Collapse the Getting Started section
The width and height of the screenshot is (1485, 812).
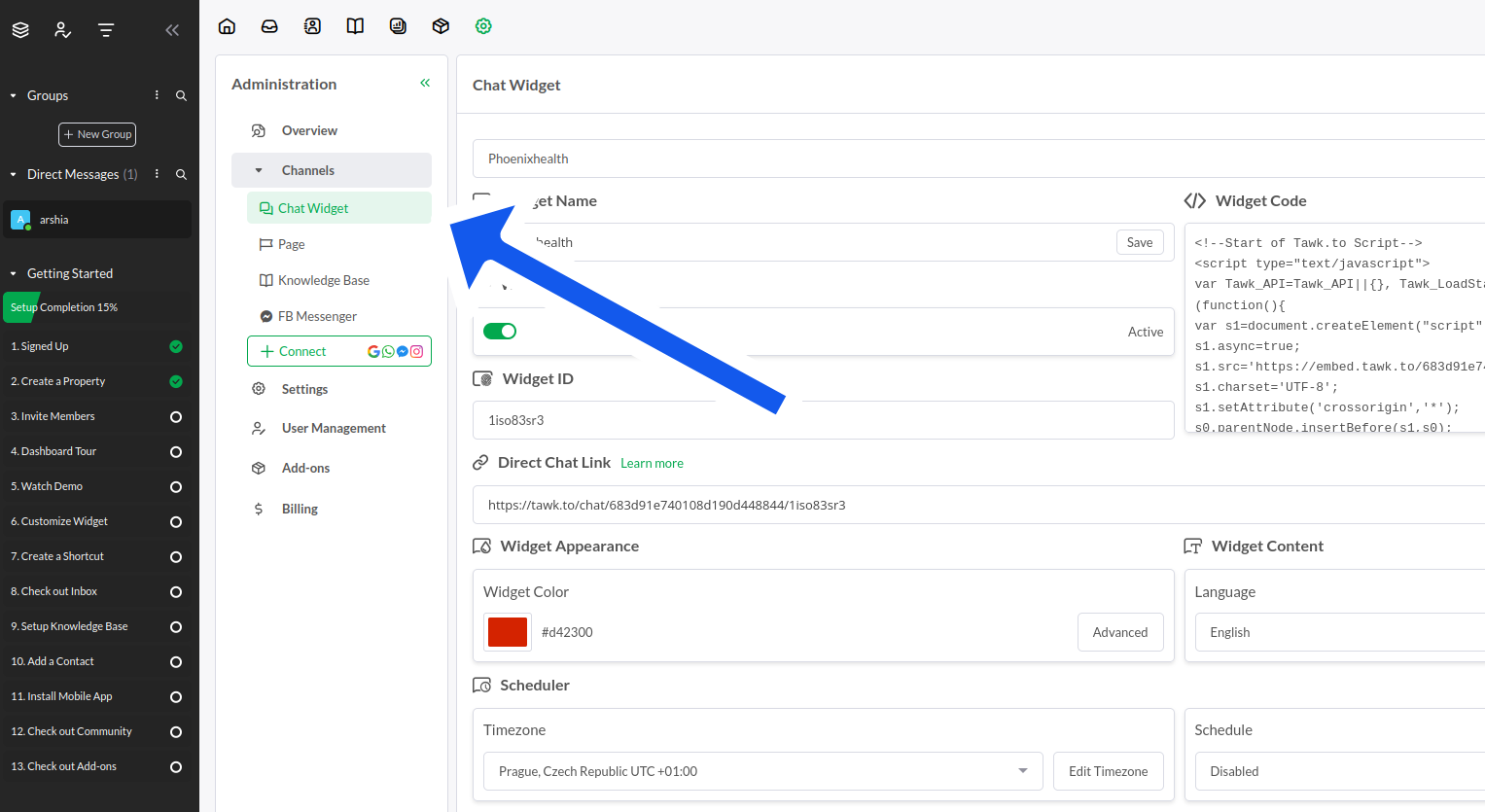point(14,274)
